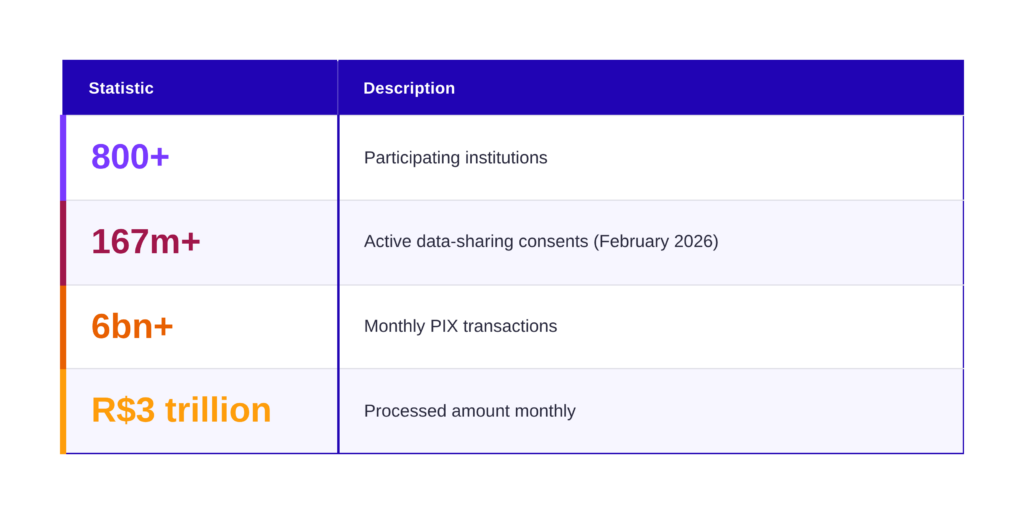Click Participating institutions description text
Viewport: 1024px width, 514px height.
pos(455,158)
